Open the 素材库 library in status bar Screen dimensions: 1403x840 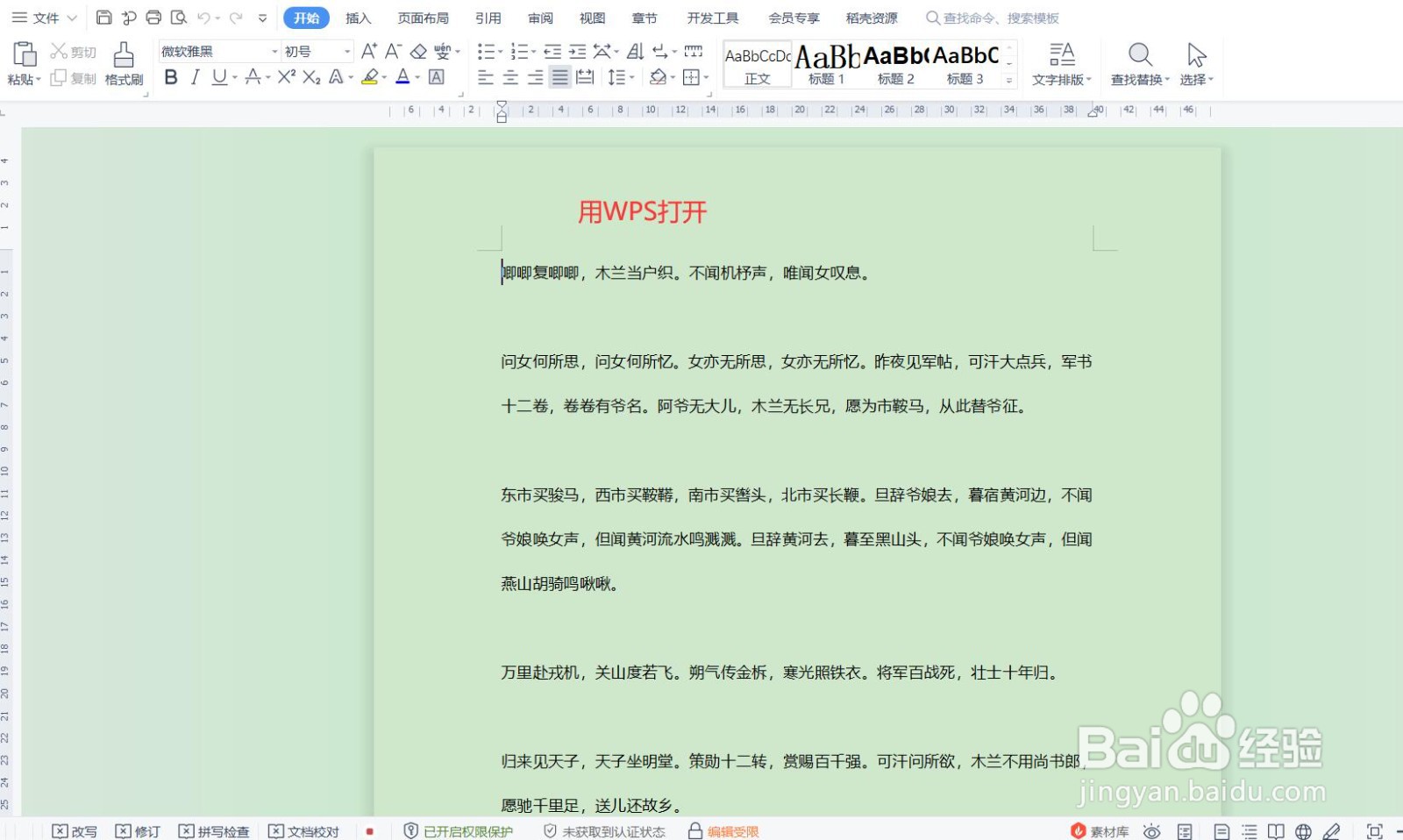click(1100, 831)
